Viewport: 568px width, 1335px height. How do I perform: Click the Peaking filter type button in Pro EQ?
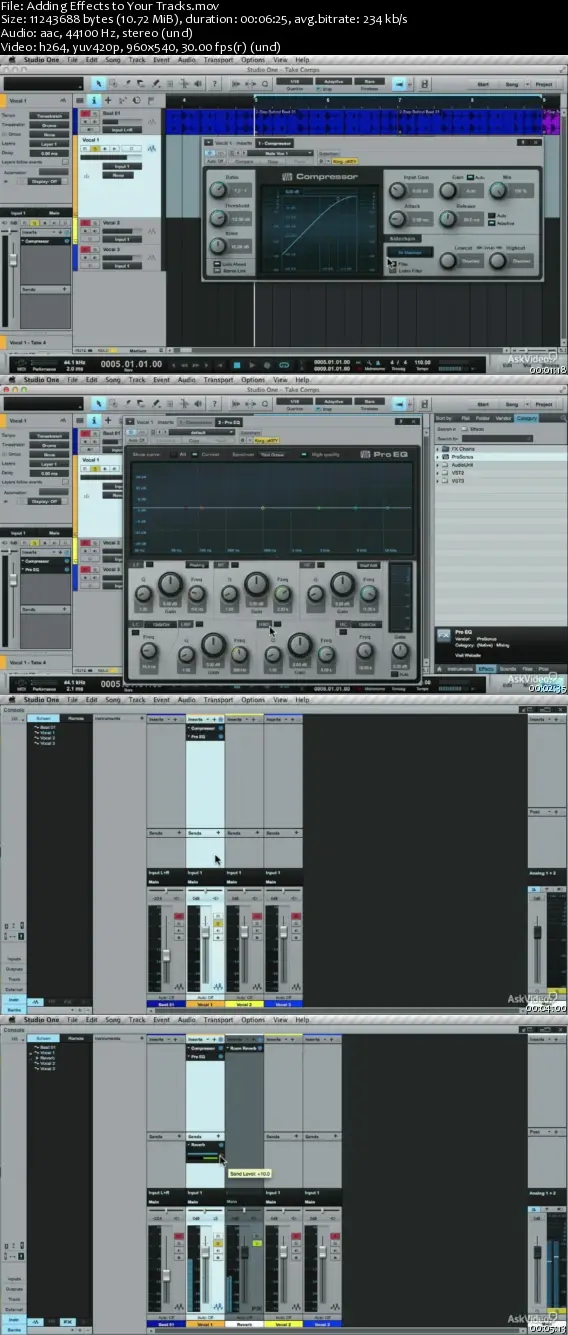point(196,564)
